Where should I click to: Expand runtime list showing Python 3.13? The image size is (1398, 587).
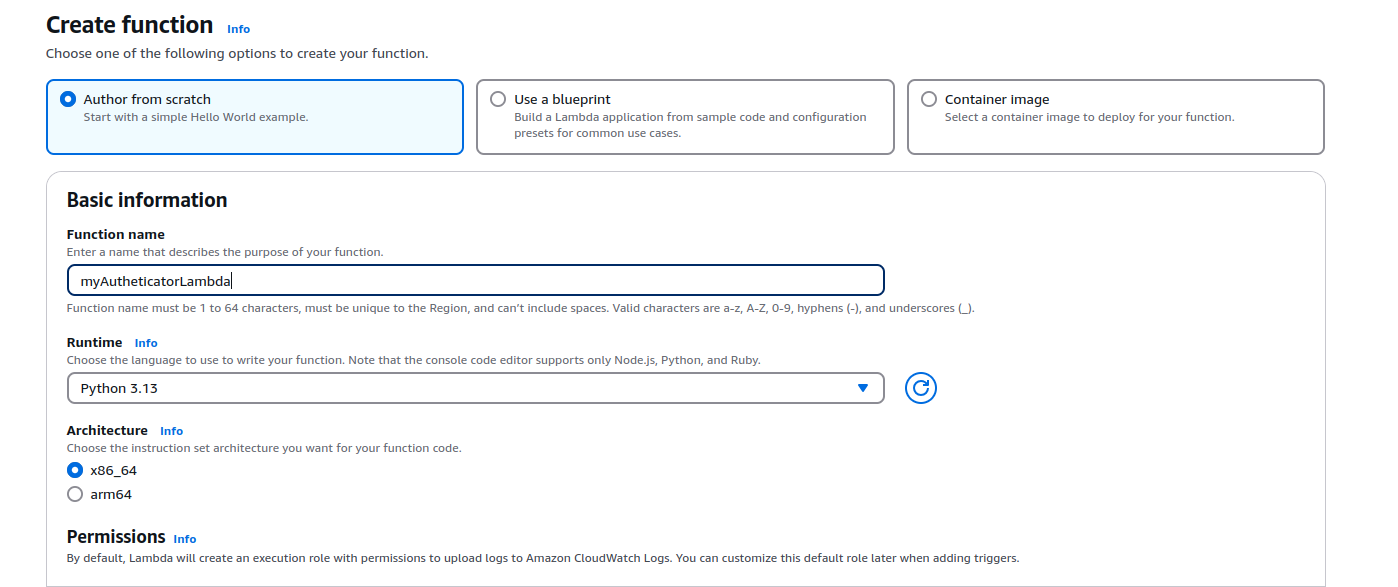475,388
